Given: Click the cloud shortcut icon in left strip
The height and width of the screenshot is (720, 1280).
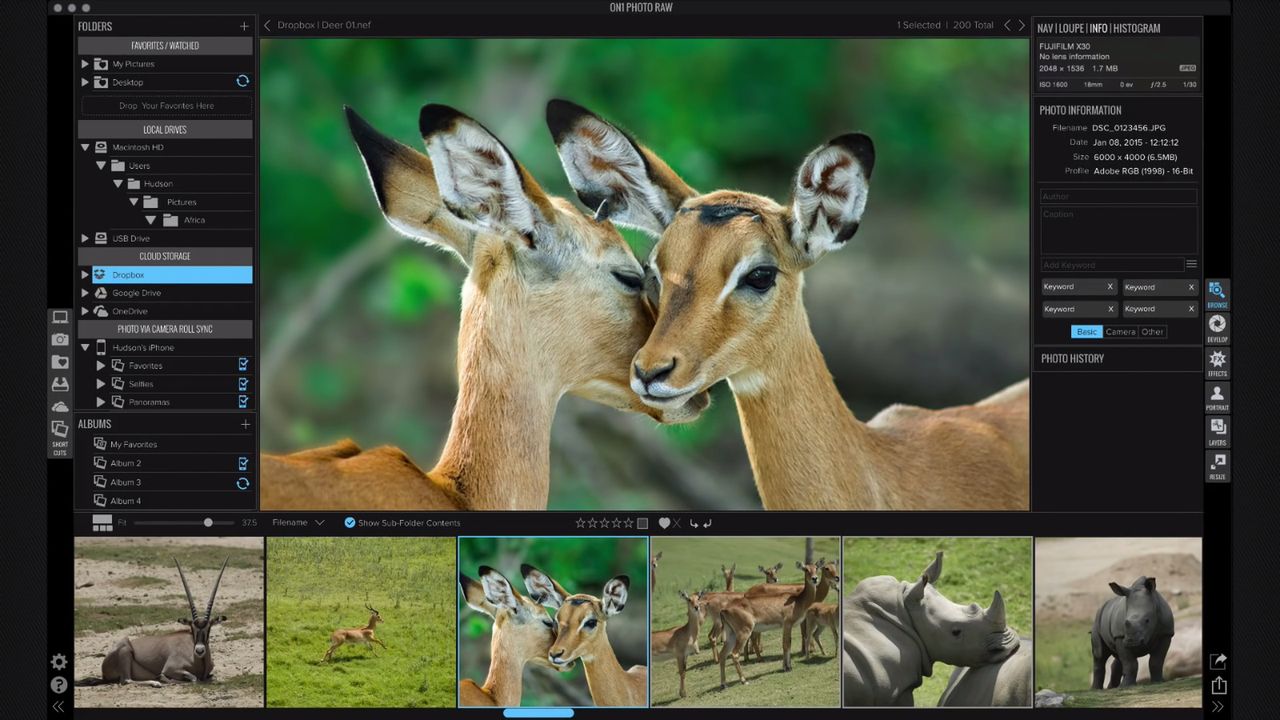Looking at the screenshot, I should click(x=60, y=405).
